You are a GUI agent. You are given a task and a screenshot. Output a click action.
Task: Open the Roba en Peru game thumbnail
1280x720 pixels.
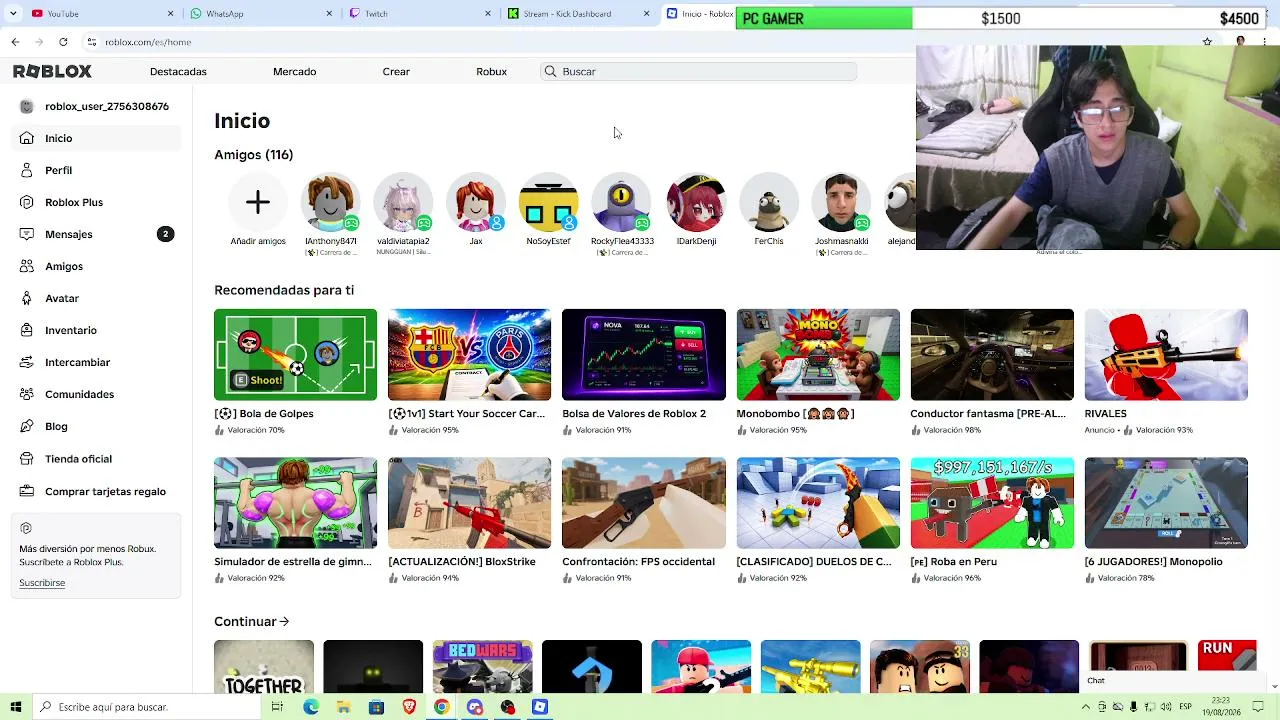(x=992, y=503)
